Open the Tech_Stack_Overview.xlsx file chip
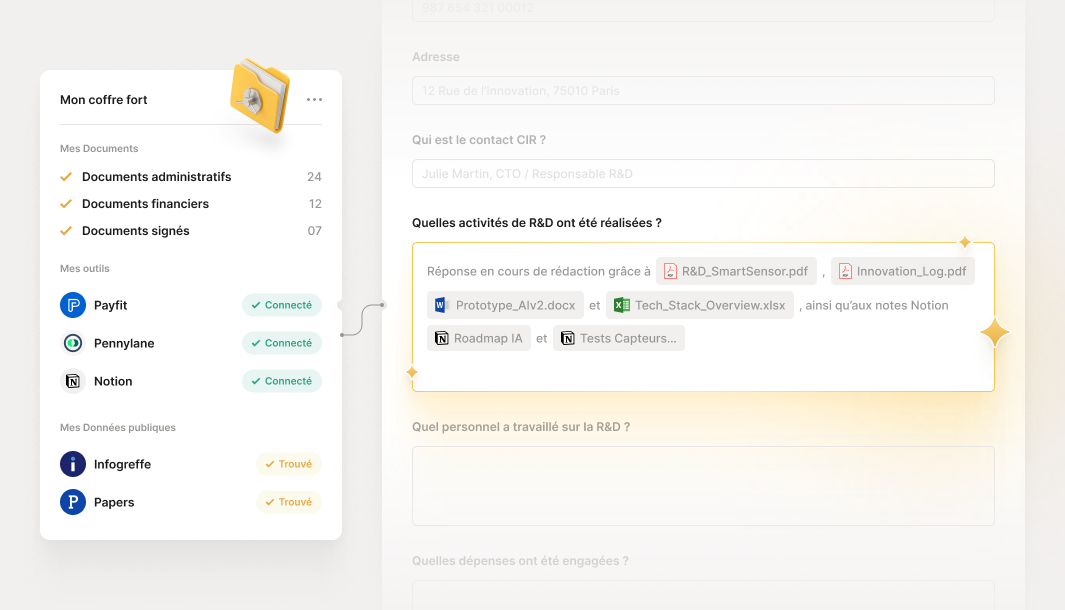1065x610 pixels. tap(700, 305)
